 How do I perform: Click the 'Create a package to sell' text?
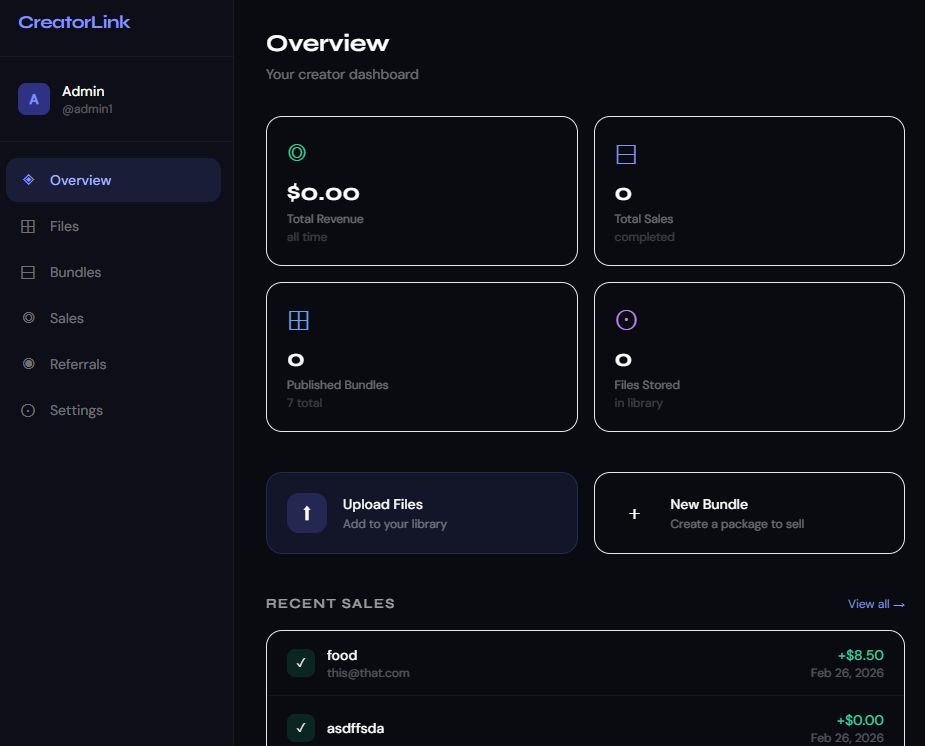737,524
